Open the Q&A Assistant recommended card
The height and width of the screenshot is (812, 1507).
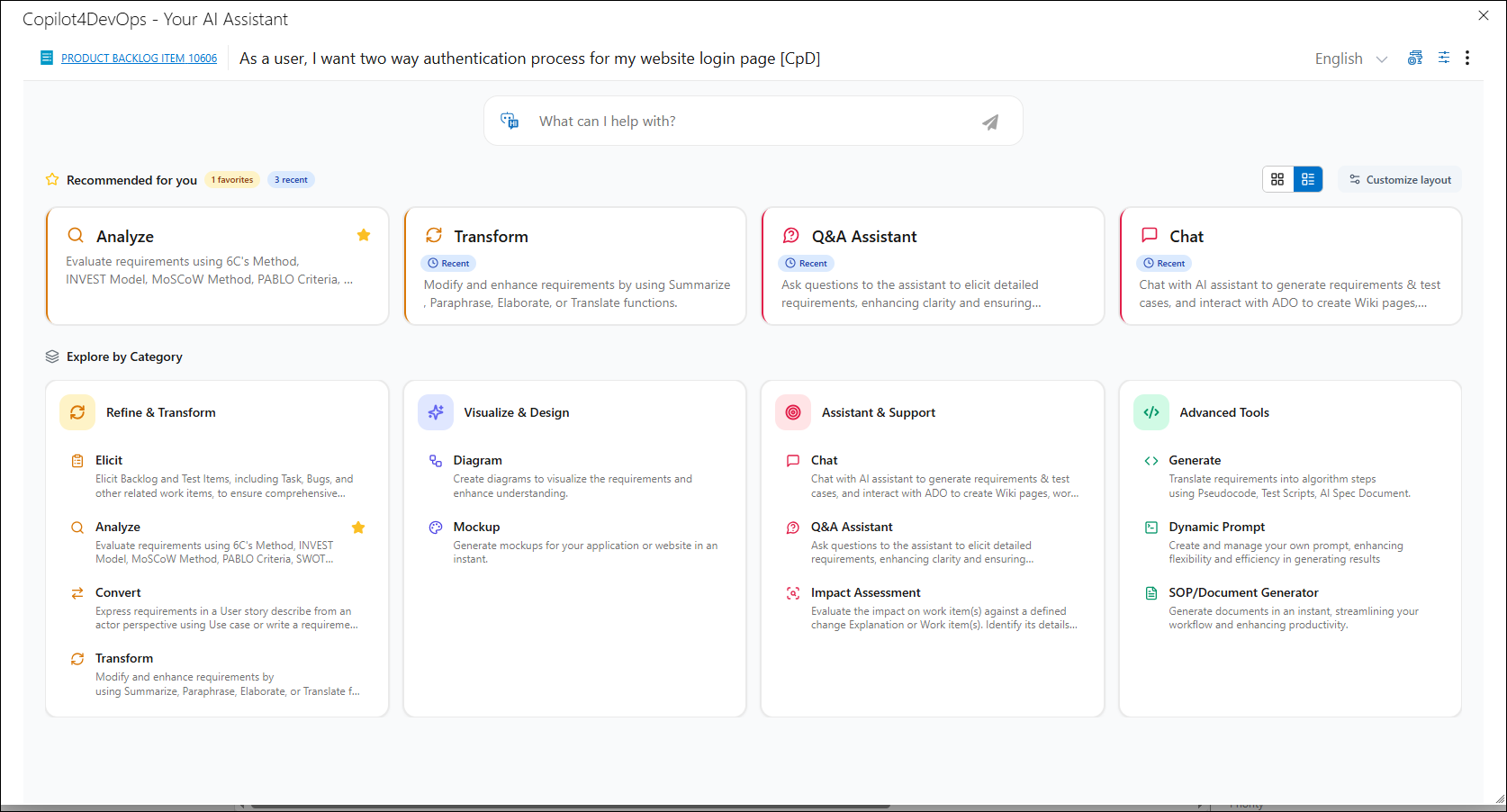(x=932, y=266)
